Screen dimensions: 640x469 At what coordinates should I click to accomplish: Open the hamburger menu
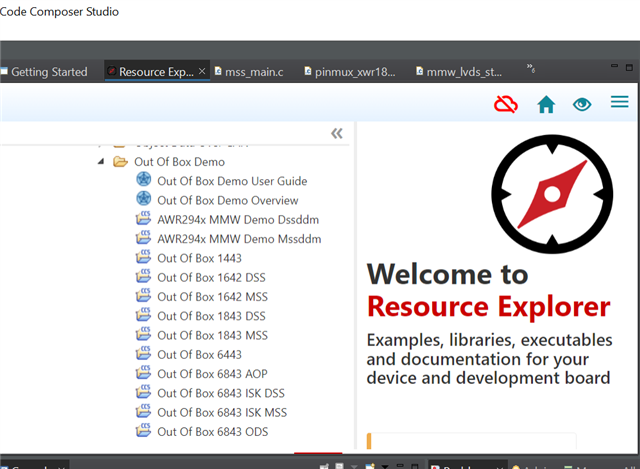(620, 102)
